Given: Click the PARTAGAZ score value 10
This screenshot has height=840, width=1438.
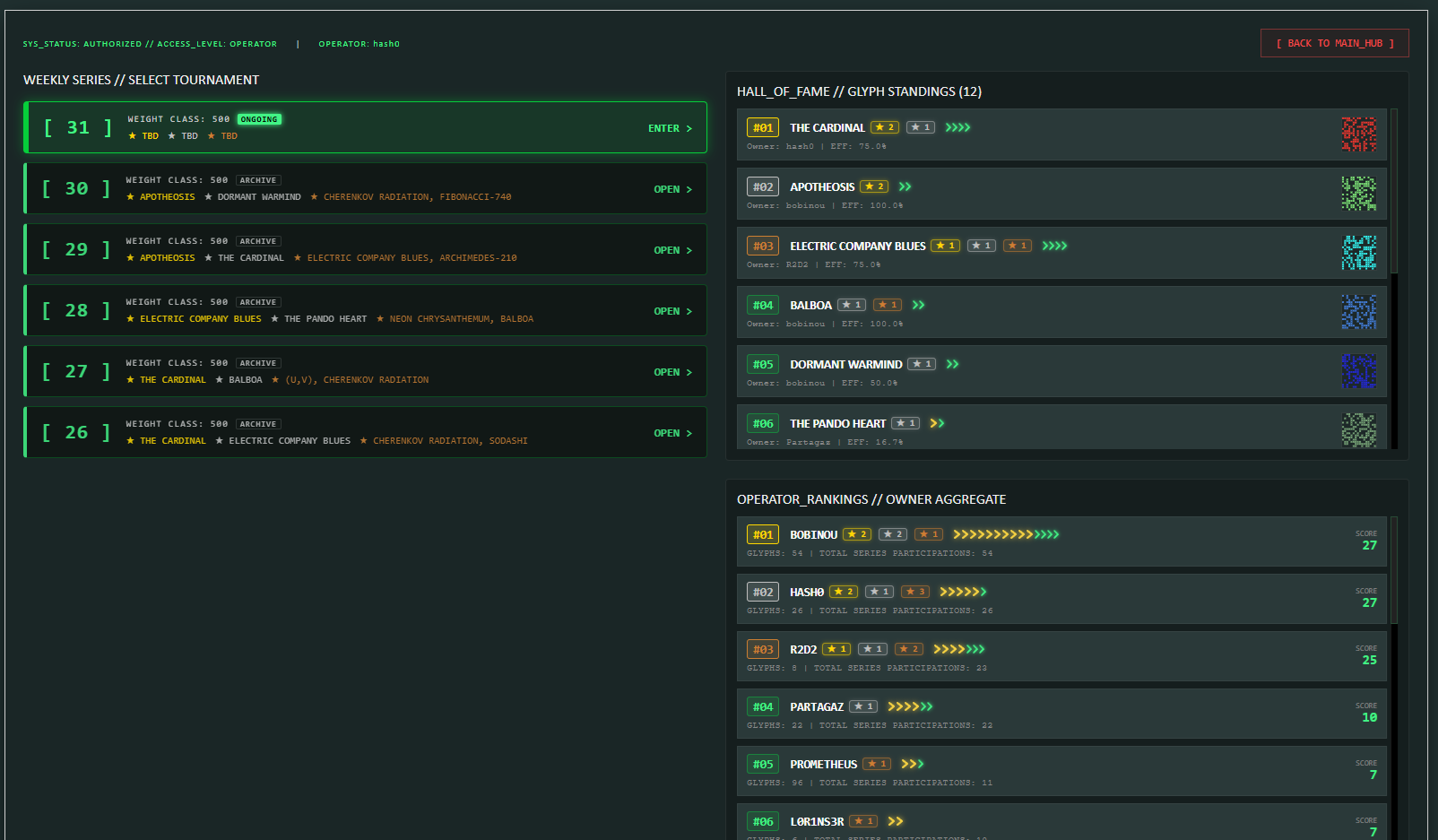Looking at the screenshot, I should coord(1369,717).
